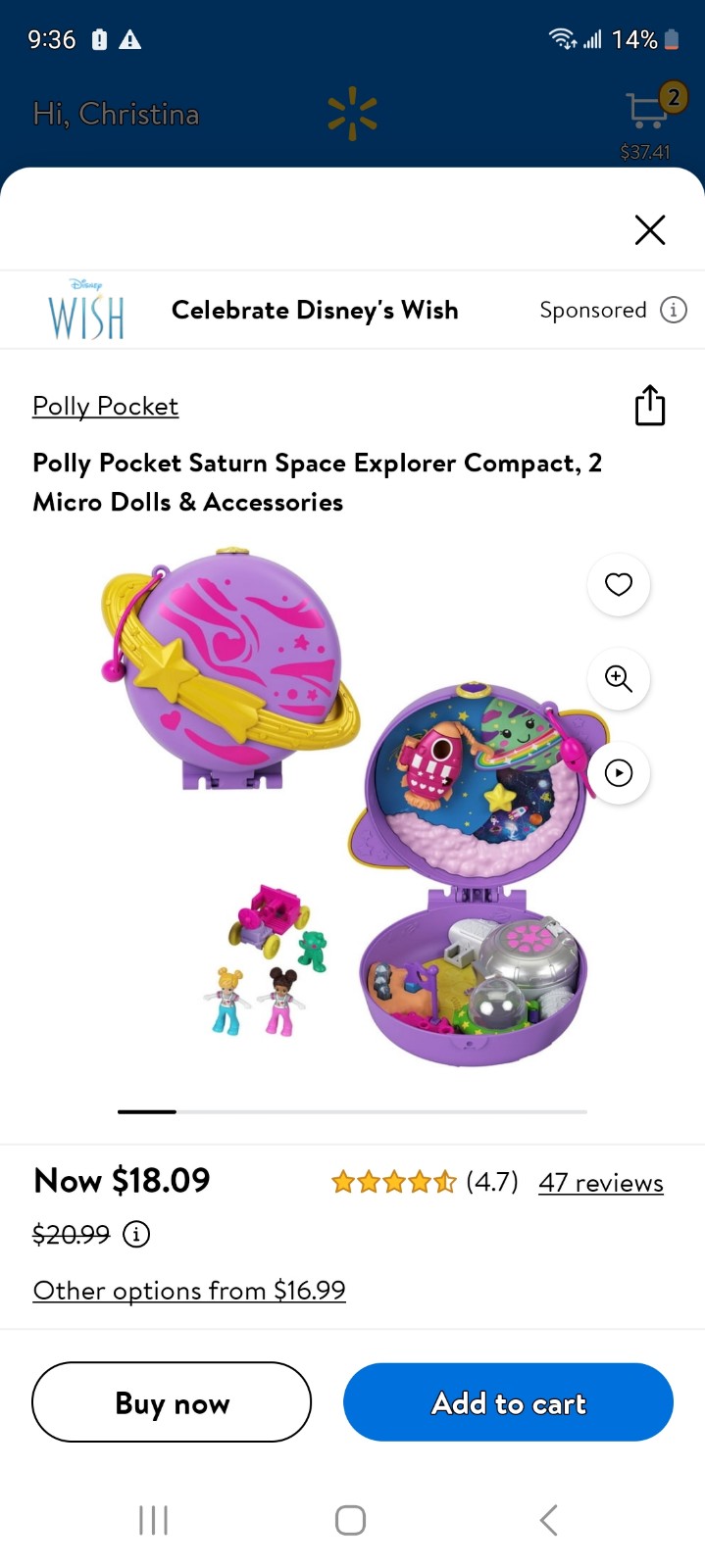This screenshot has width=705, height=1568.
Task: Open Android recent apps button
Action: click(x=154, y=1521)
